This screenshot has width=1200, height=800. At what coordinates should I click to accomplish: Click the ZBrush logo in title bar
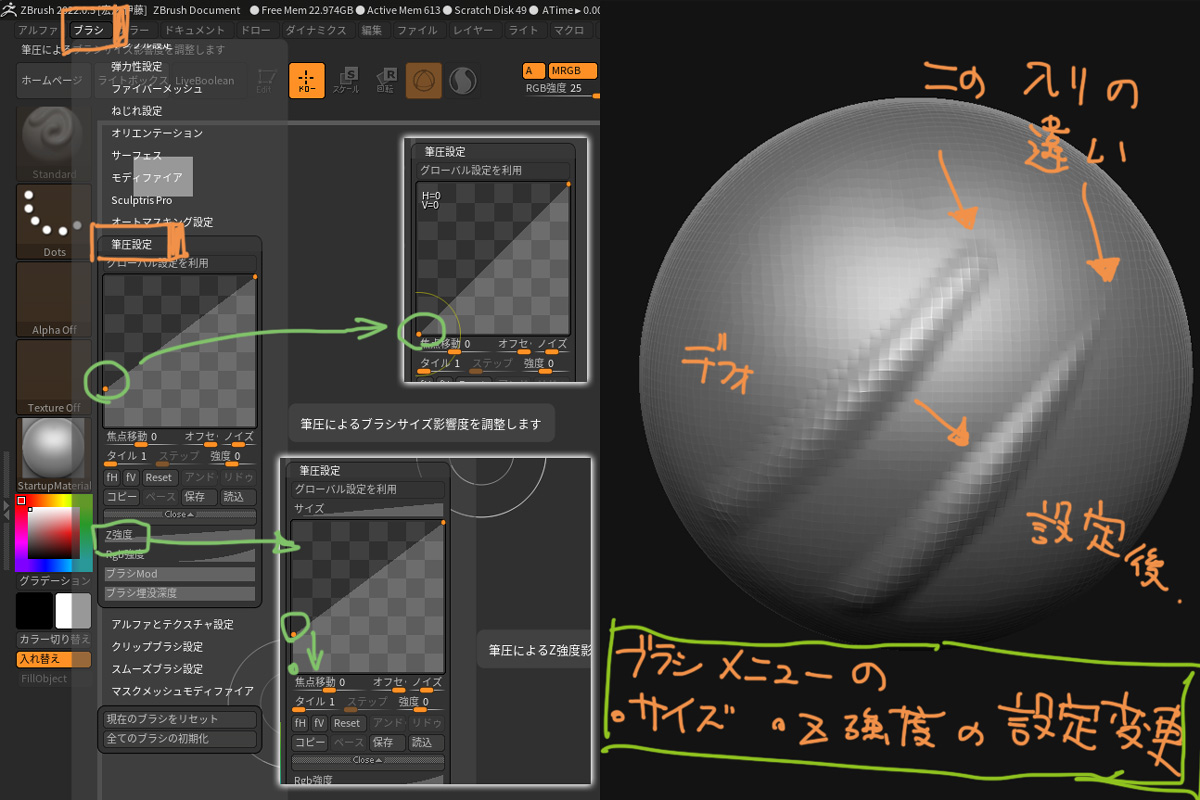pyautogui.click(x=9, y=9)
